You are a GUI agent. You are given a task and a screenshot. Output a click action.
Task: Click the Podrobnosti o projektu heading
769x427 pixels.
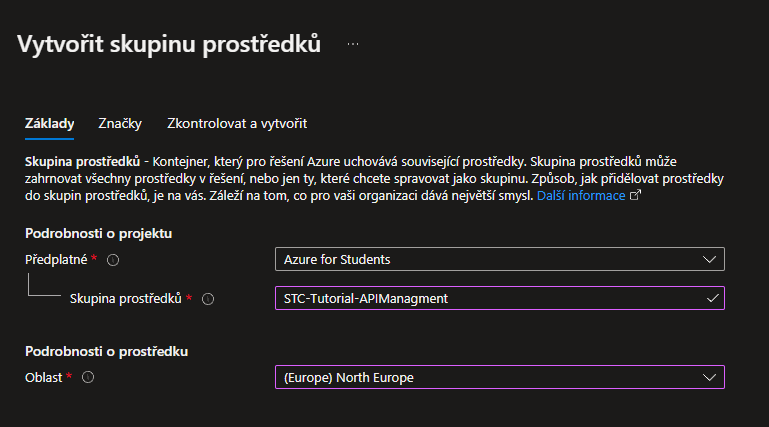(x=98, y=233)
